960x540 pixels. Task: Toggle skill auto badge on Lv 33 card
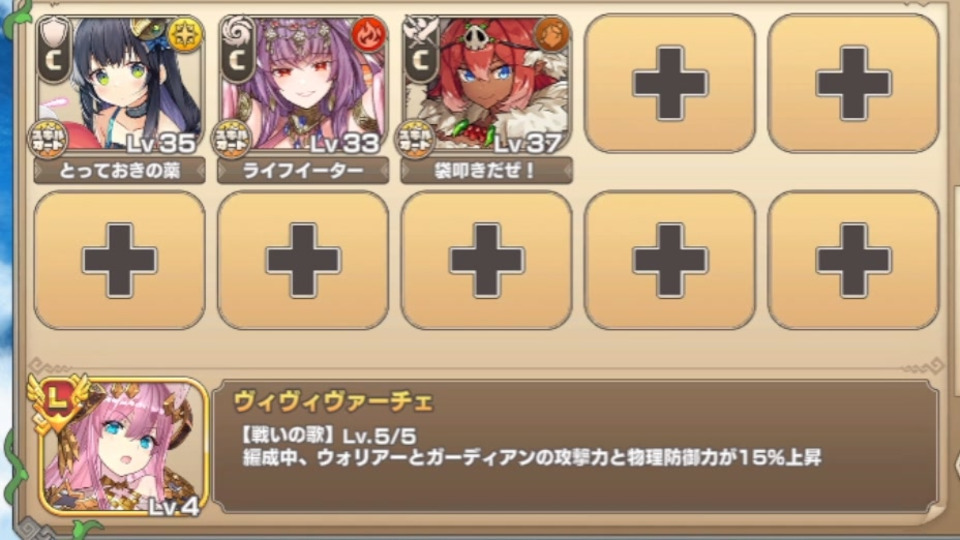pos(231,139)
